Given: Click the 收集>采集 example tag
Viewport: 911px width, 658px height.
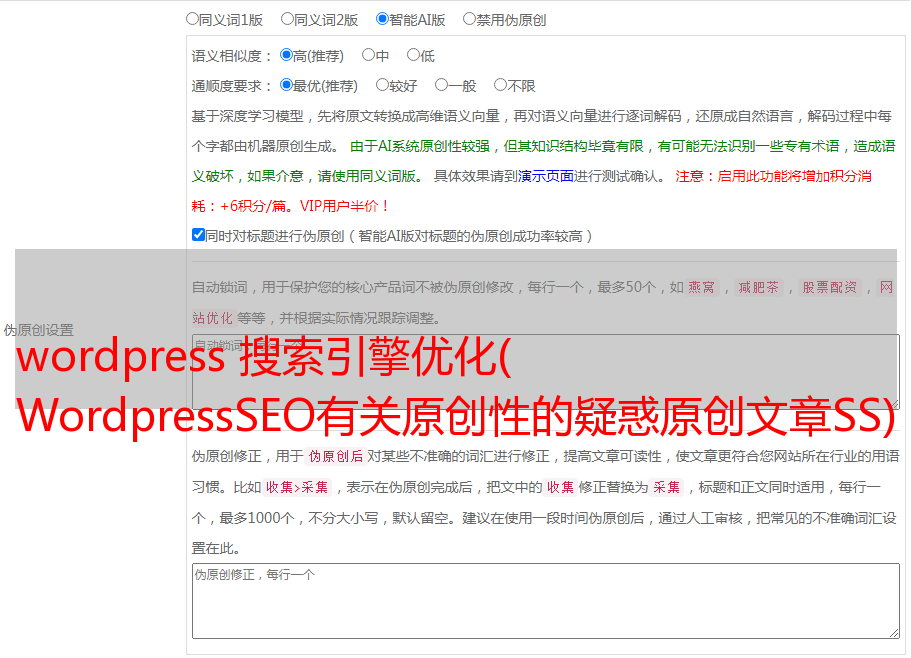Looking at the screenshot, I should (297, 487).
